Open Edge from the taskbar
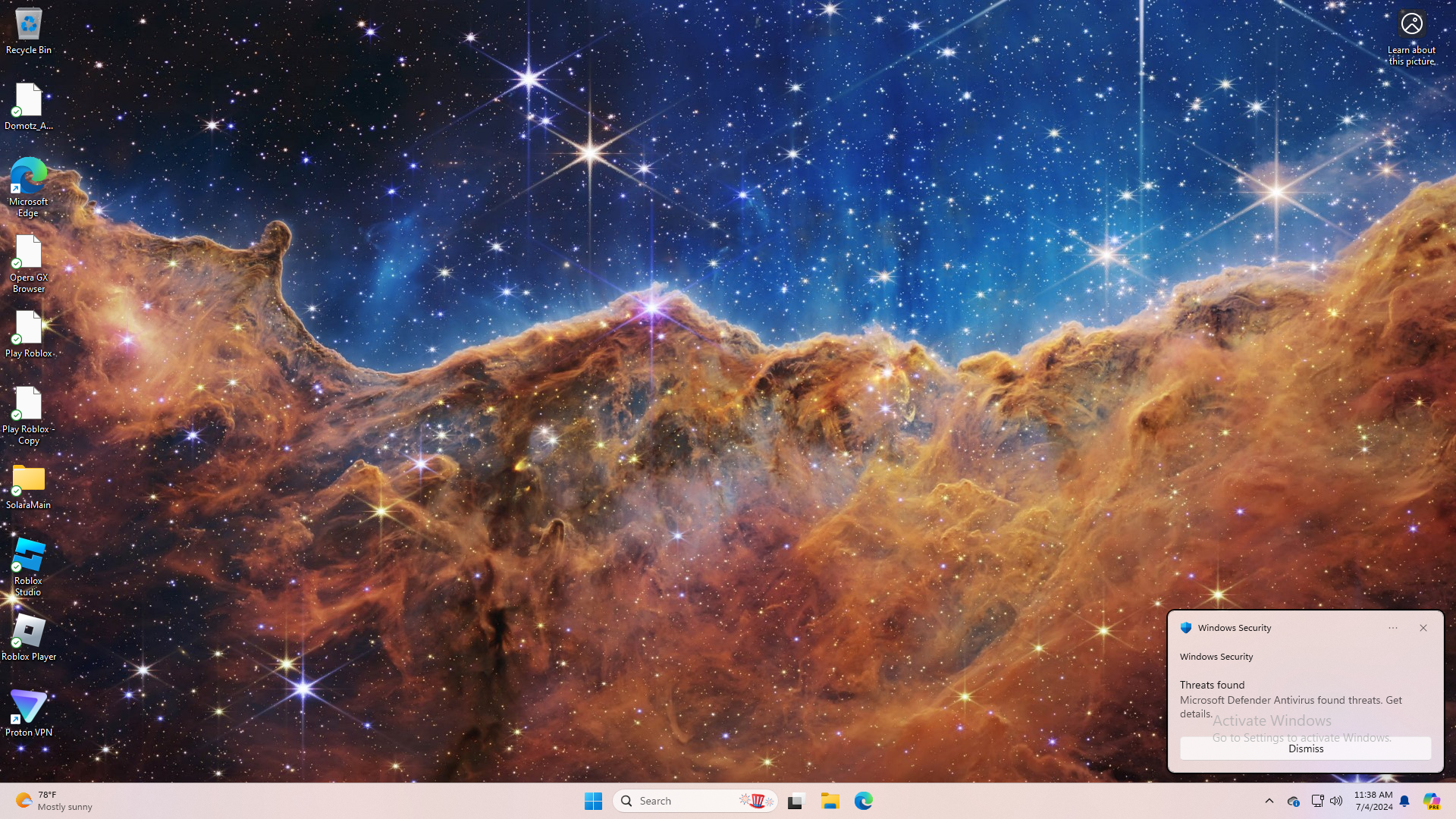 pos(864,801)
